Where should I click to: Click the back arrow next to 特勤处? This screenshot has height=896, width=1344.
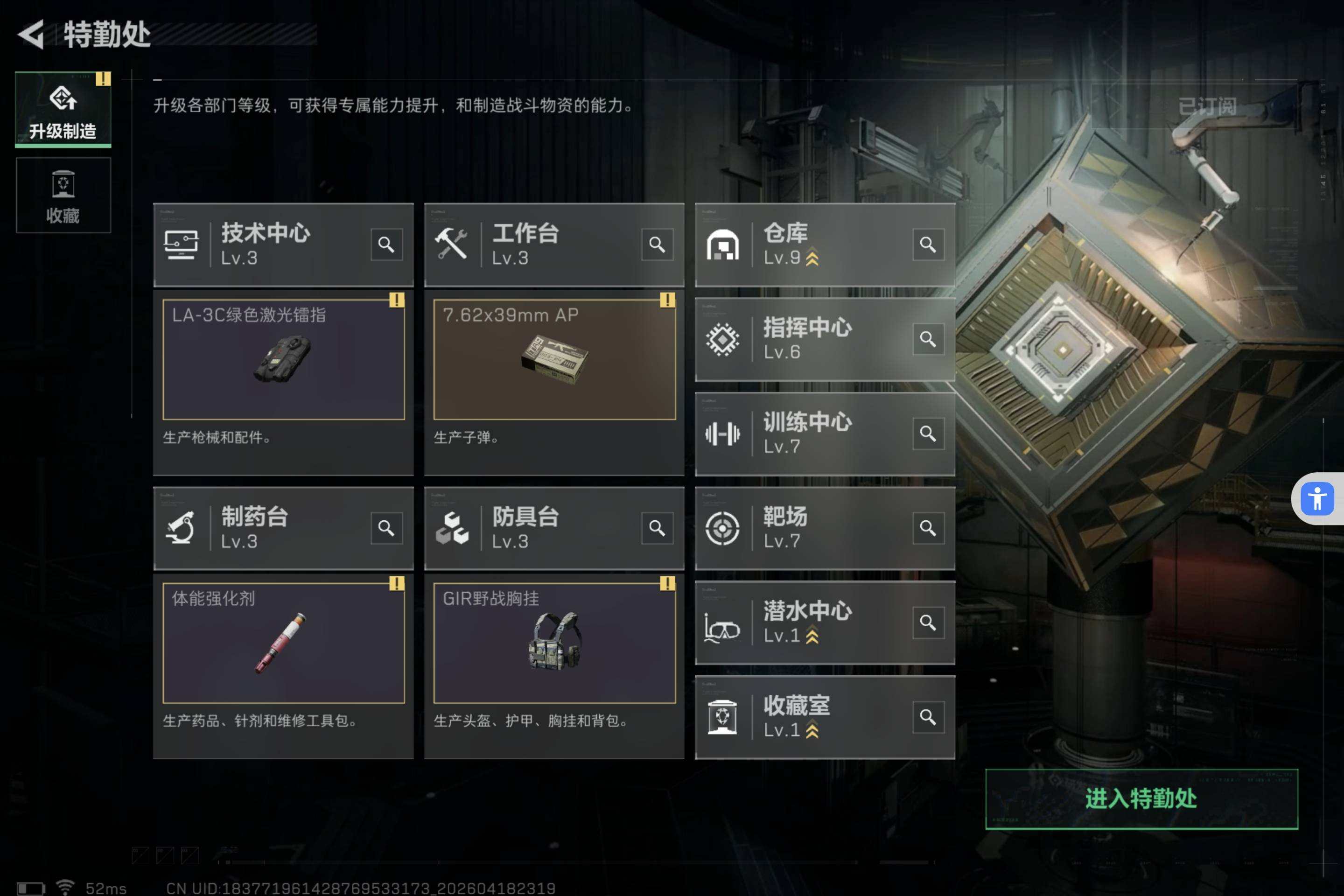coord(31,34)
